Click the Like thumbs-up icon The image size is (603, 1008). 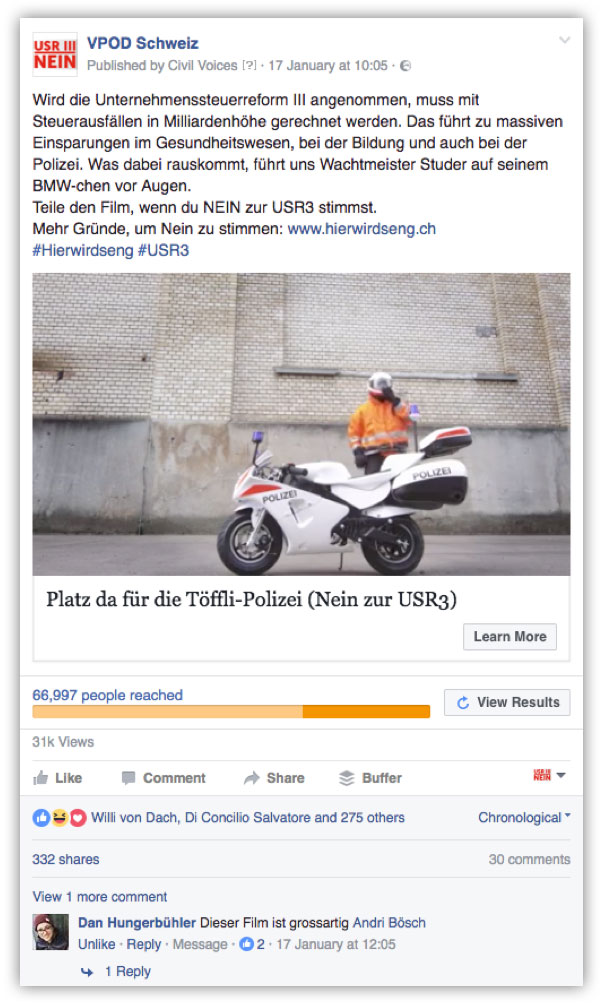(x=40, y=778)
